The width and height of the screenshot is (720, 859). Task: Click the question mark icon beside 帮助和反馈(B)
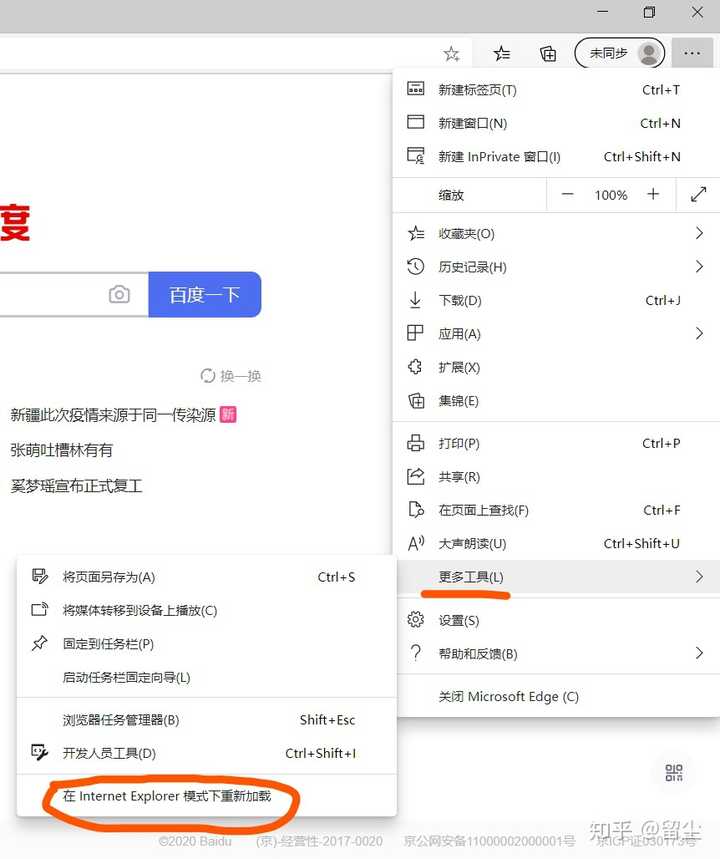[415, 653]
